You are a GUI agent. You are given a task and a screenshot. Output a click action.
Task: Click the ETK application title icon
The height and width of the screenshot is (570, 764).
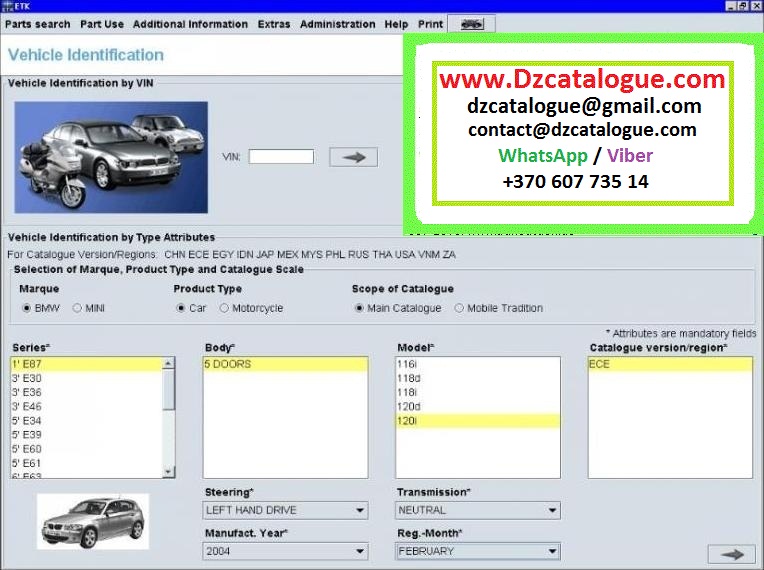[8, 6]
